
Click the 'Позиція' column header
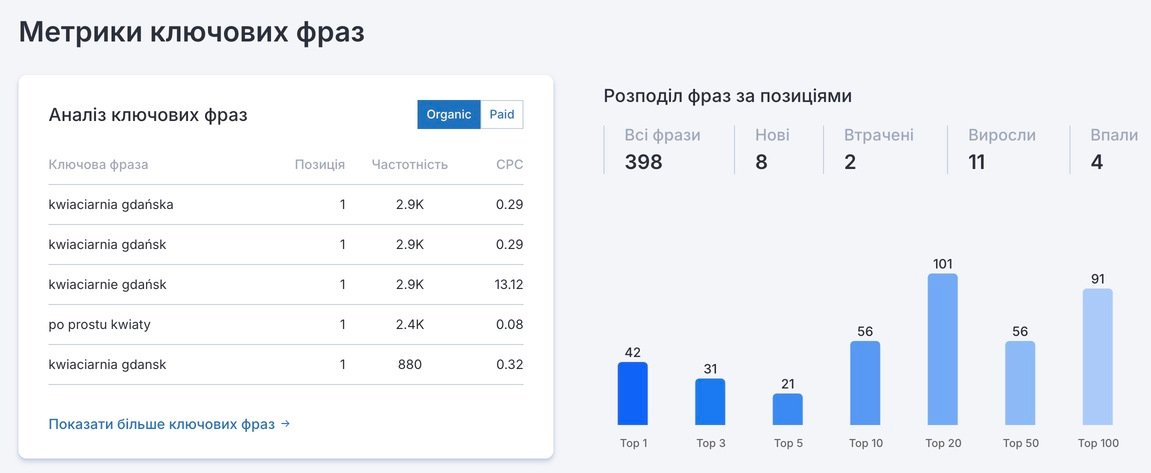[320, 165]
